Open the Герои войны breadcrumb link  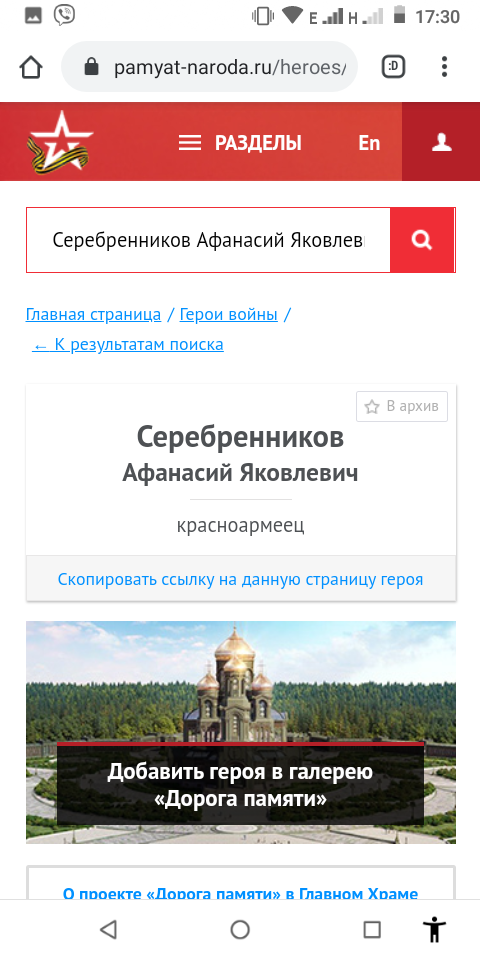(x=228, y=315)
